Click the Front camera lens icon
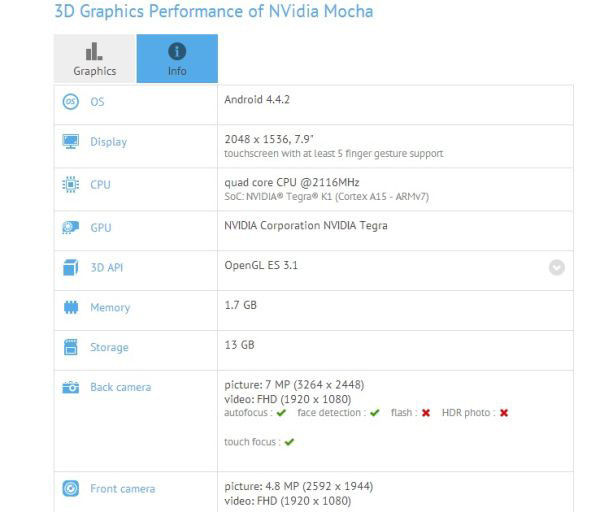 coord(71,489)
